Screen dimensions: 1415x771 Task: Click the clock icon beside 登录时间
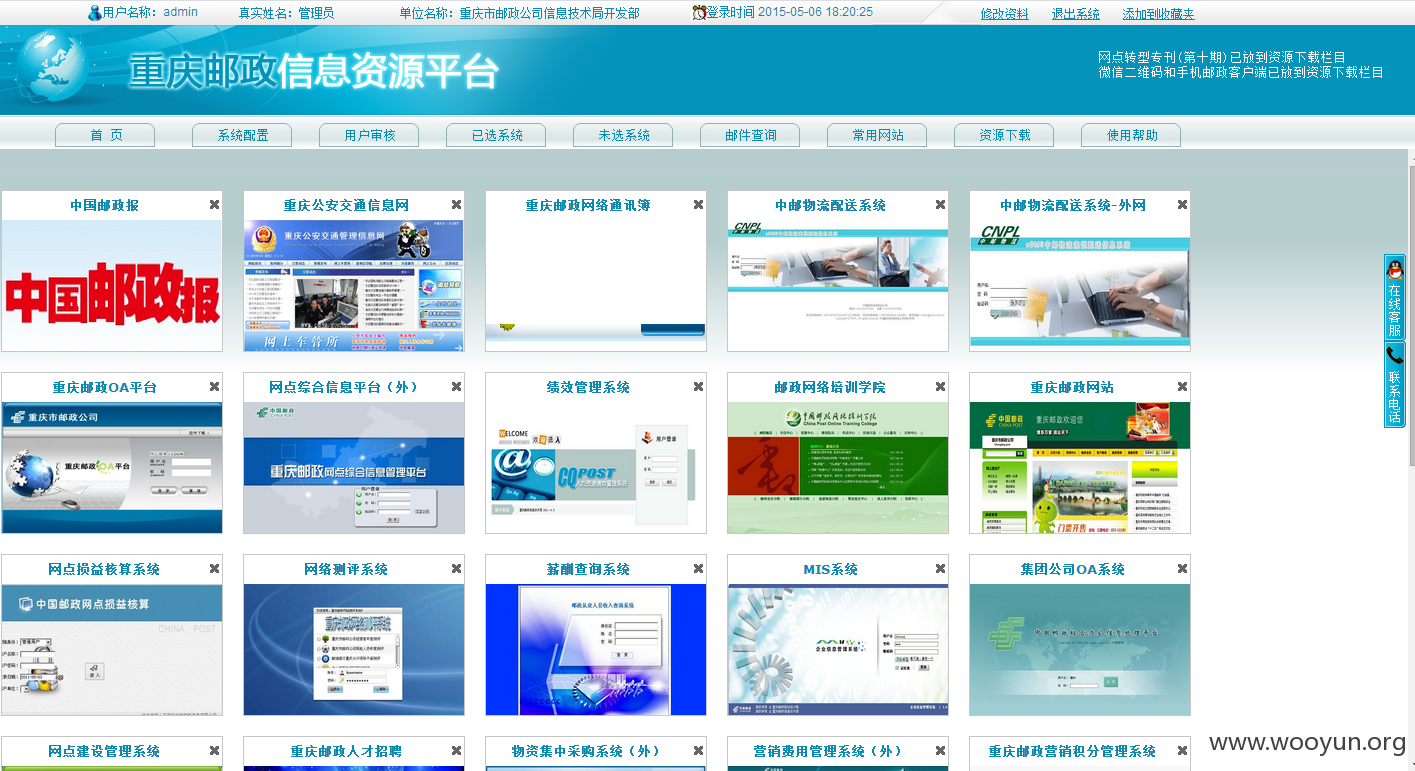tap(699, 12)
